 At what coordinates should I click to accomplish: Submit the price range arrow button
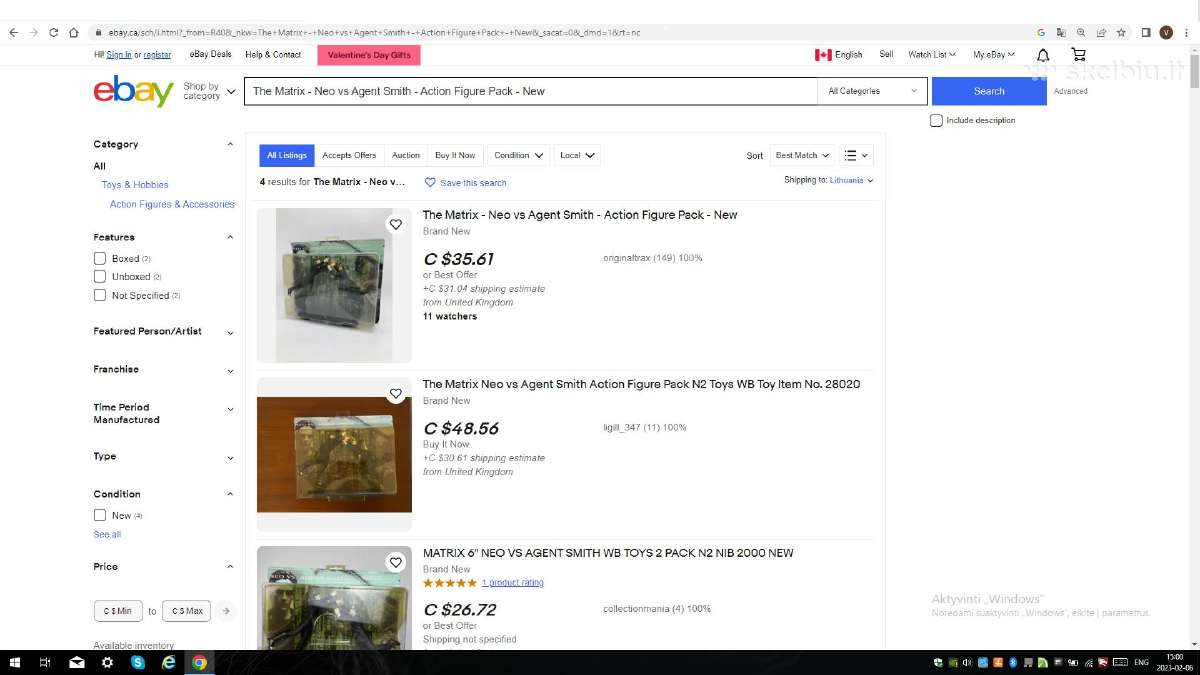tap(227, 611)
